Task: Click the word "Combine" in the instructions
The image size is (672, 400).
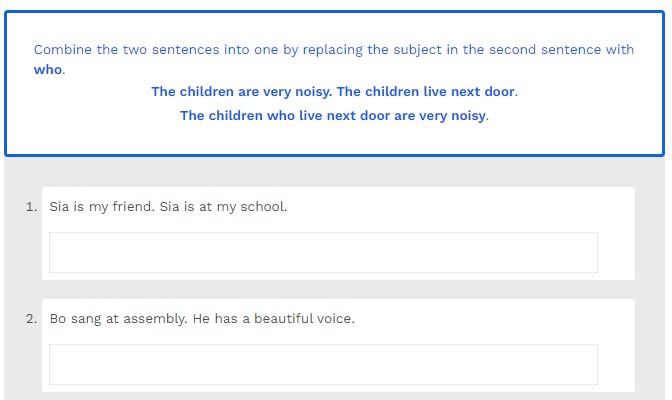Action: coord(62,49)
